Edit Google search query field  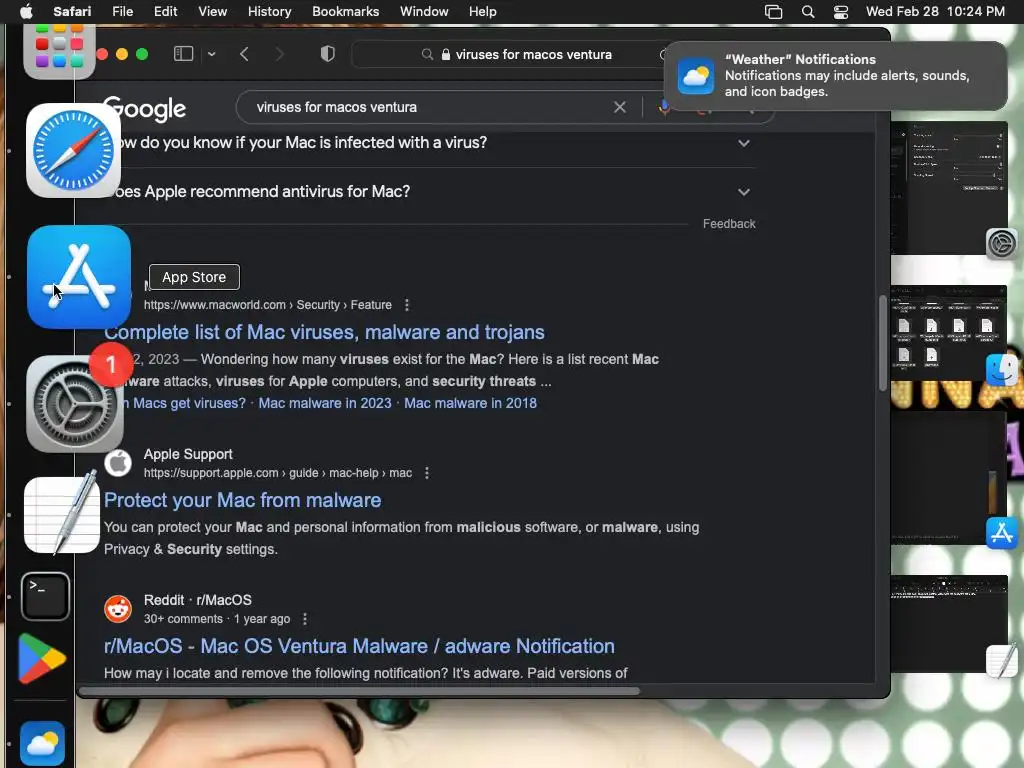(424, 107)
